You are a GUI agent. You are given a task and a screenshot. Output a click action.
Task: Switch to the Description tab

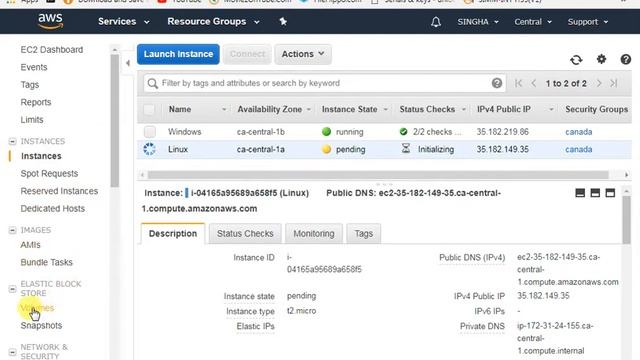[x=173, y=233]
